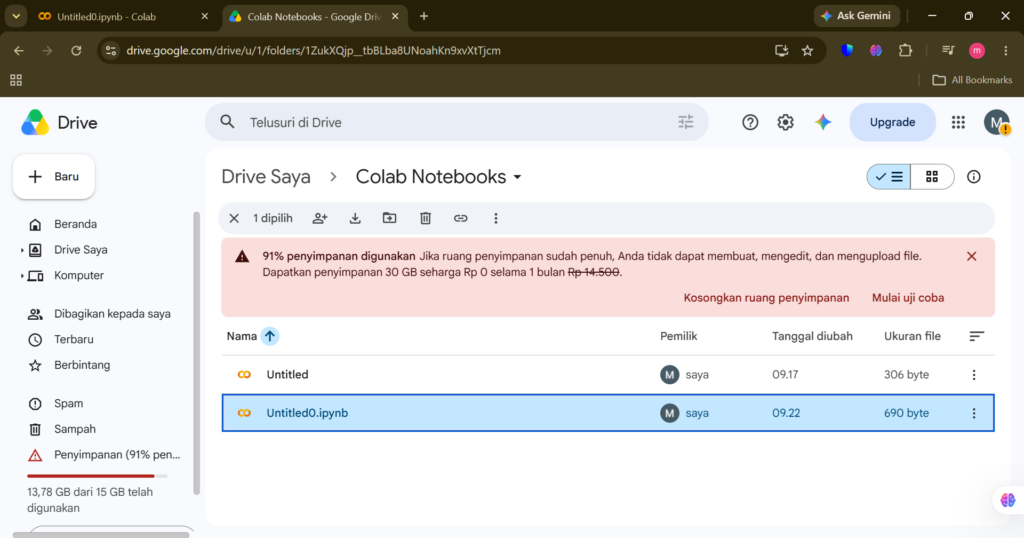Click the Ukuran file column header
The height and width of the screenshot is (538, 1024).
(x=912, y=336)
